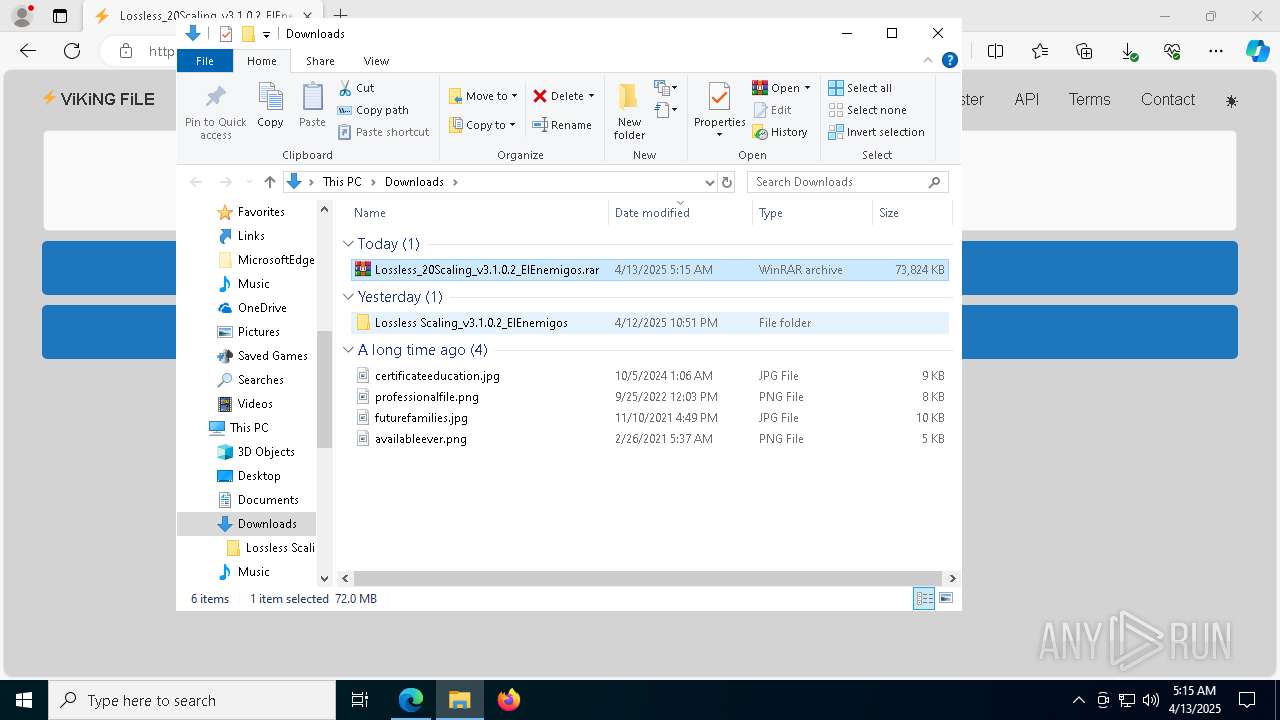Open the File ribbon tab

[204, 61]
